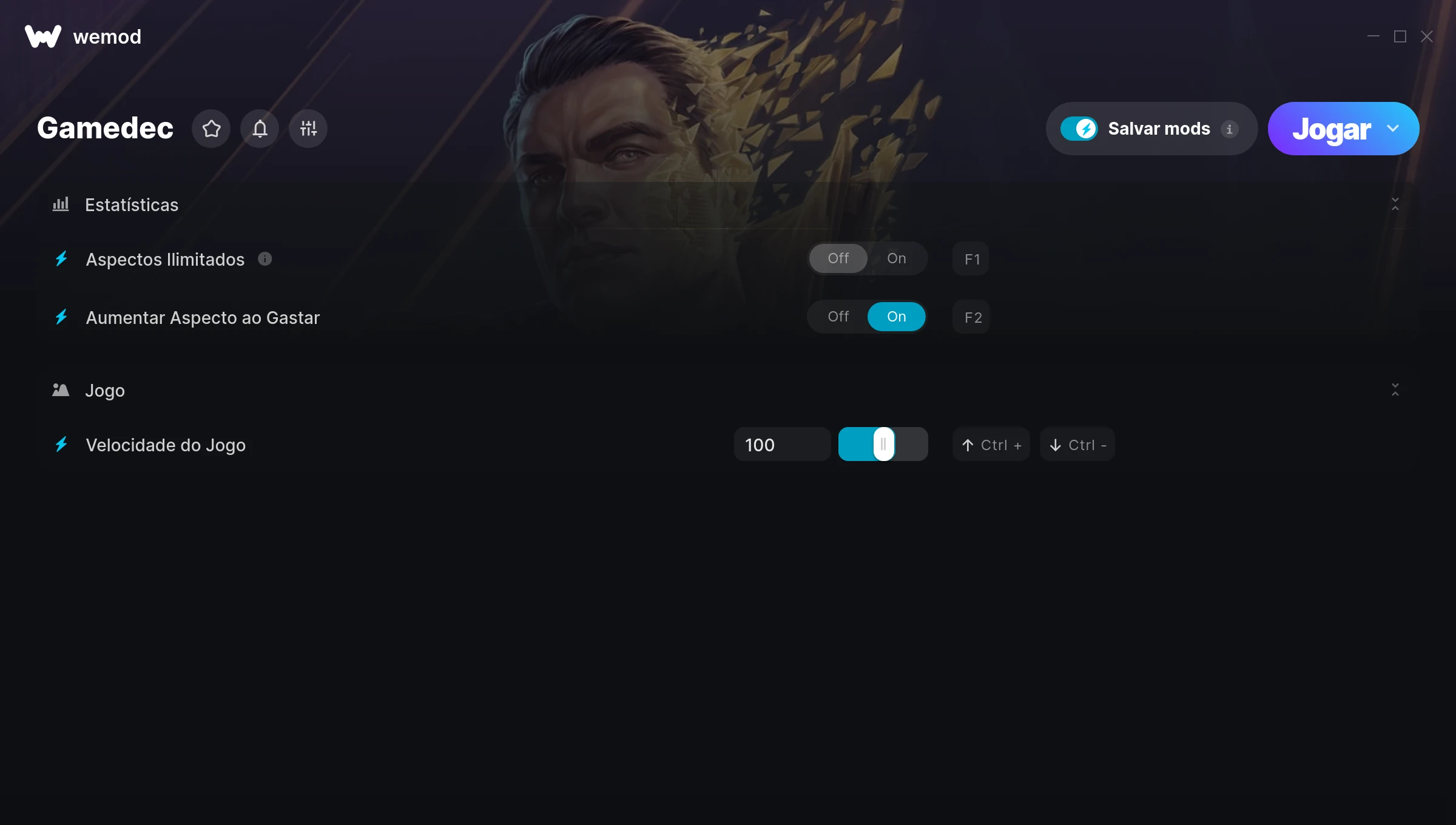Turn Off Aumentar Aspecto ao Gastar
1456x825 pixels.
[838, 317]
